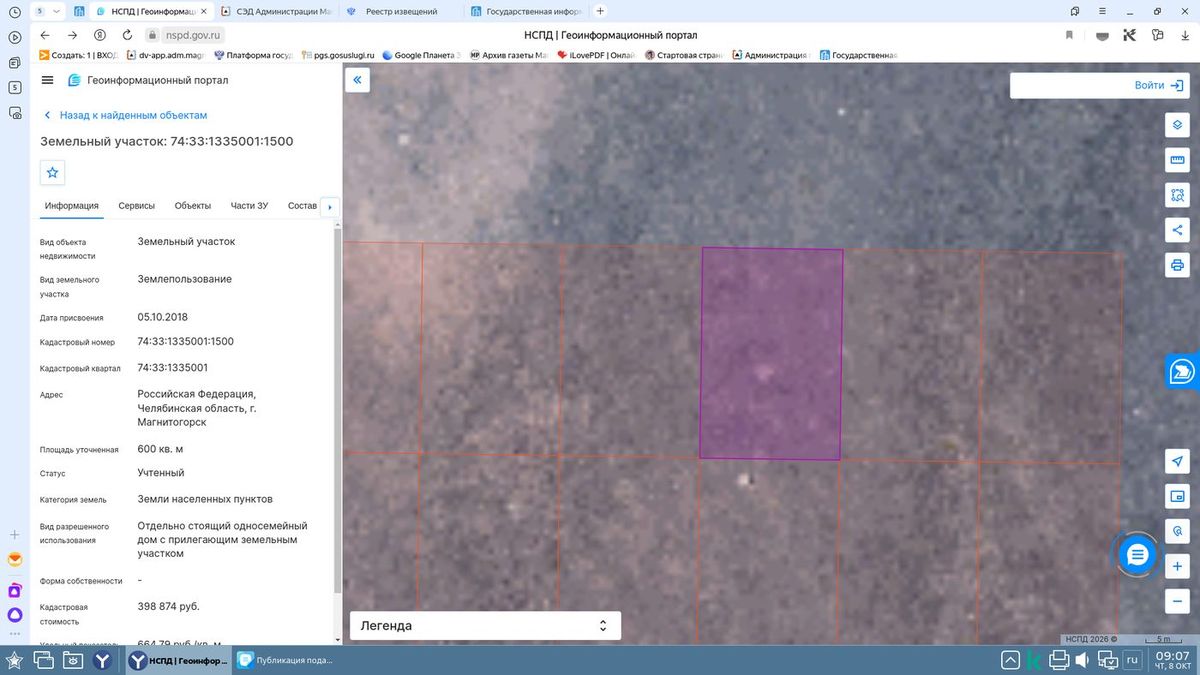
Task: Open browser downloads
Action: click(x=1186, y=35)
